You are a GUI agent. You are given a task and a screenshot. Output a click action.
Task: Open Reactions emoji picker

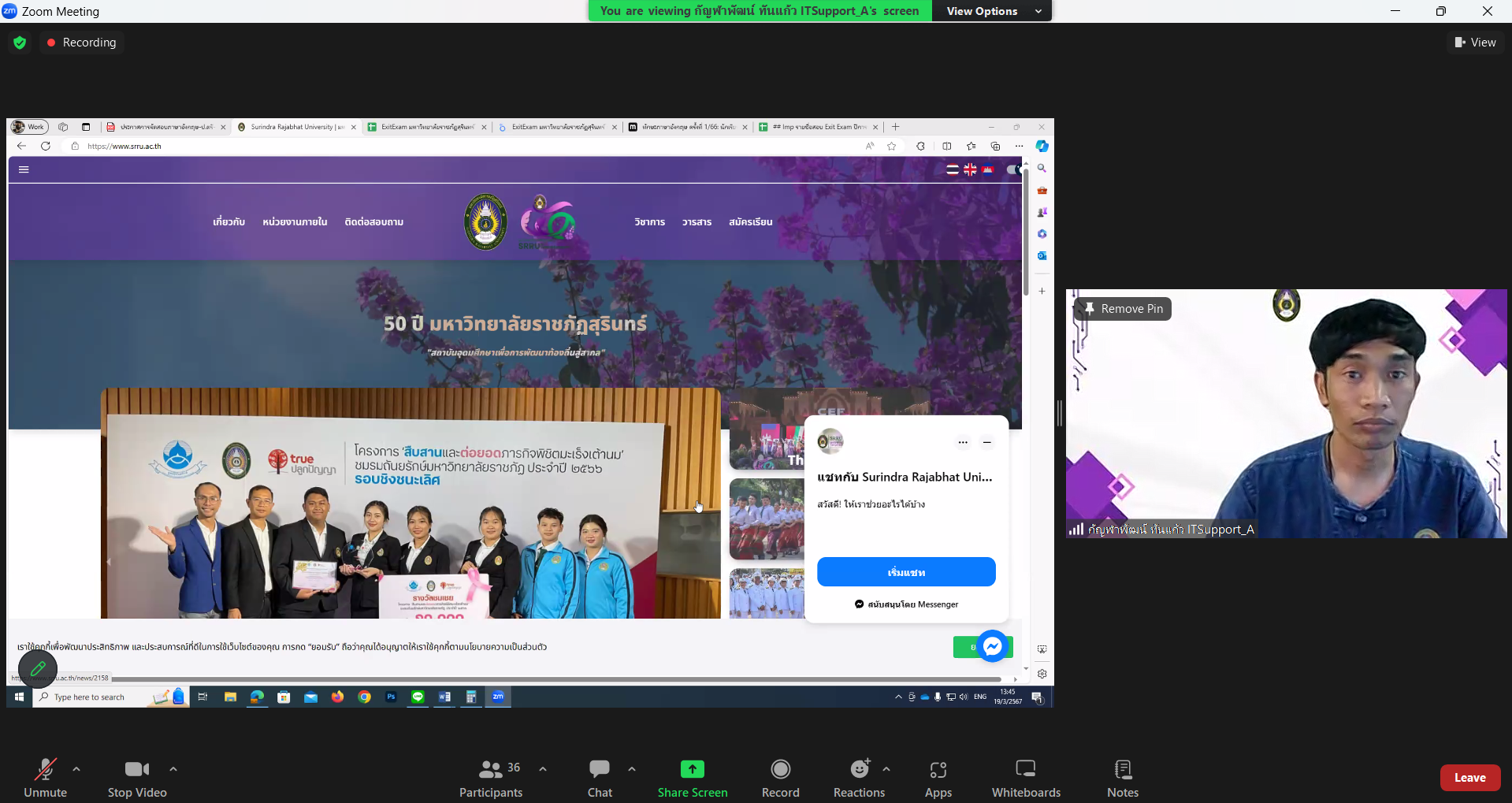[860, 769]
